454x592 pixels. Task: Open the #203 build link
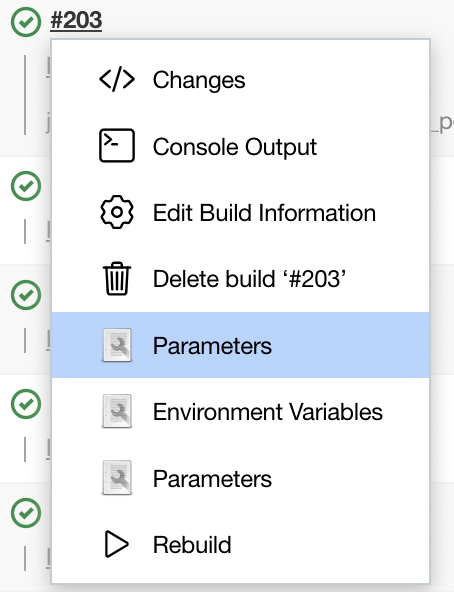point(76,20)
